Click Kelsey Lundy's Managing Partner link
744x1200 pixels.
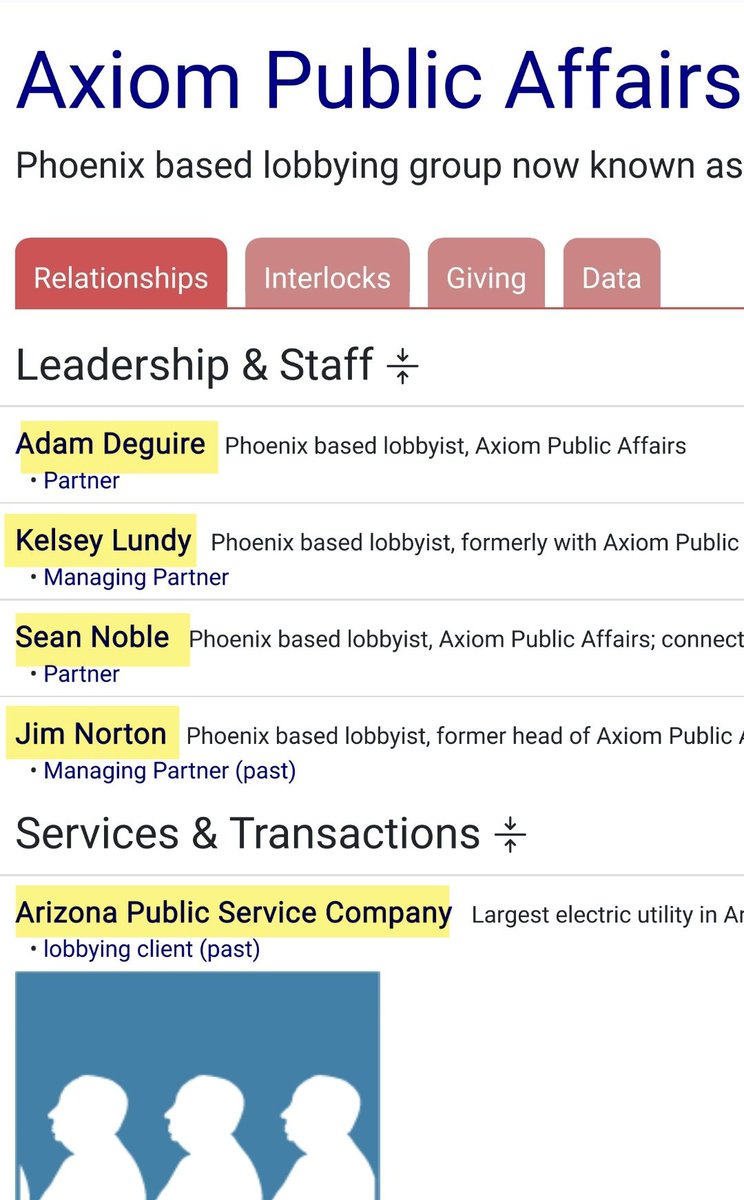[x=136, y=578]
